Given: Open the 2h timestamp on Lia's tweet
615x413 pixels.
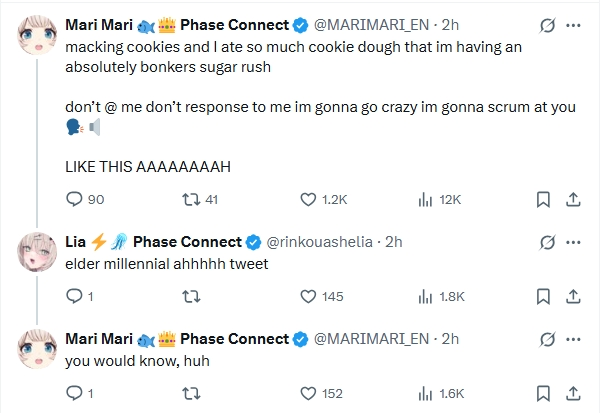Looking at the screenshot, I should point(394,241).
